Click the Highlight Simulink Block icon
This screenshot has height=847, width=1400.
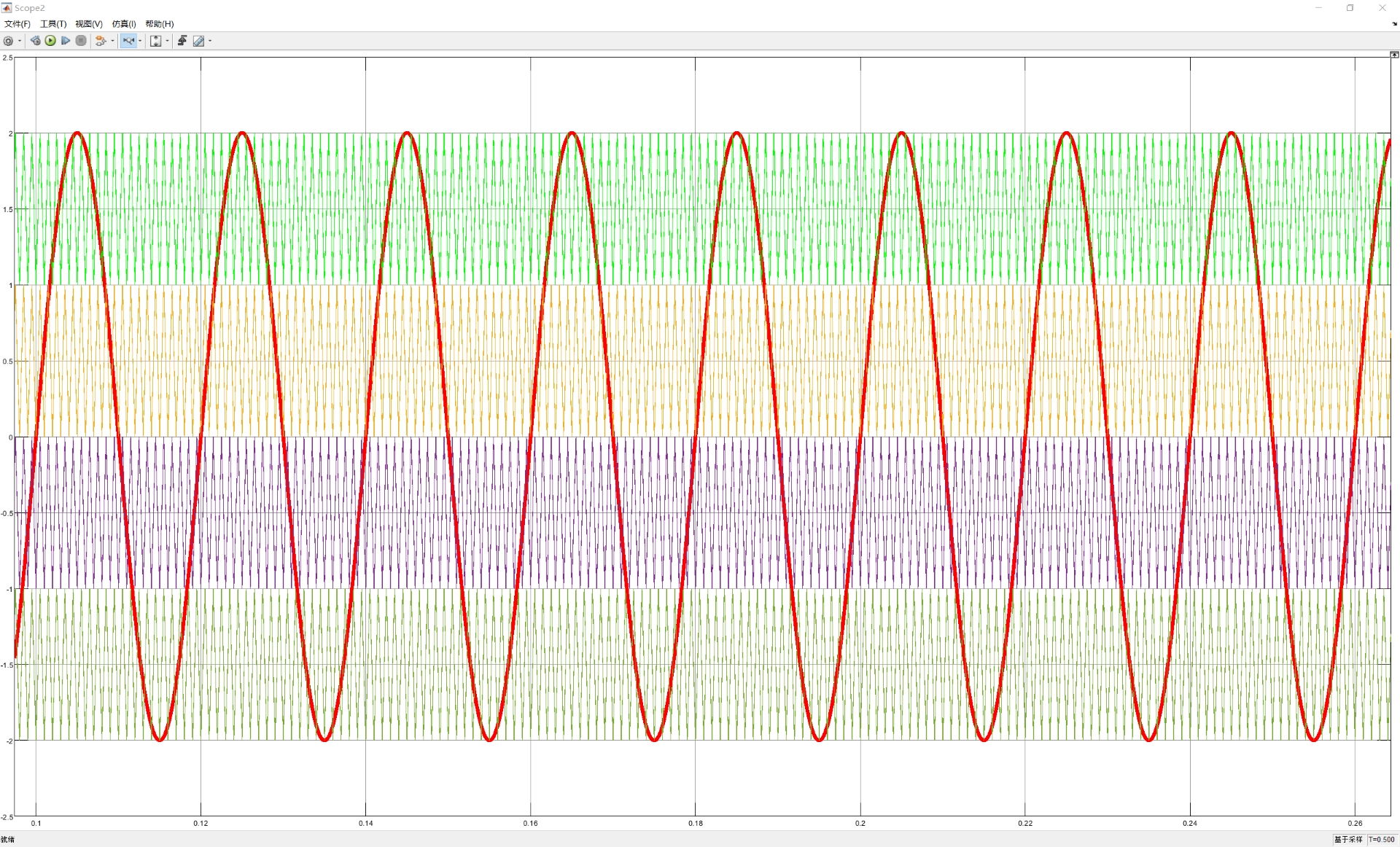tap(101, 41)
